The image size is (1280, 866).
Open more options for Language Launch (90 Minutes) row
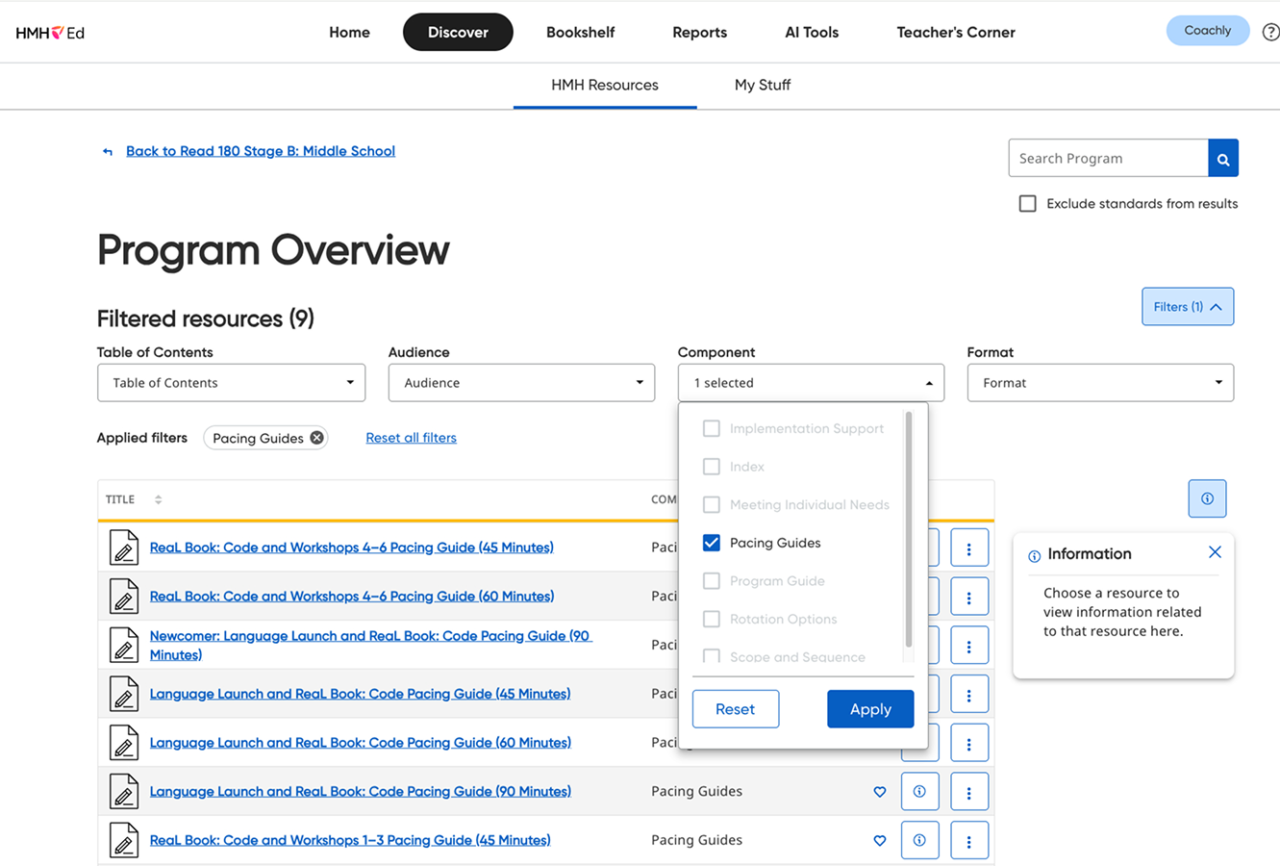(969, 791)
